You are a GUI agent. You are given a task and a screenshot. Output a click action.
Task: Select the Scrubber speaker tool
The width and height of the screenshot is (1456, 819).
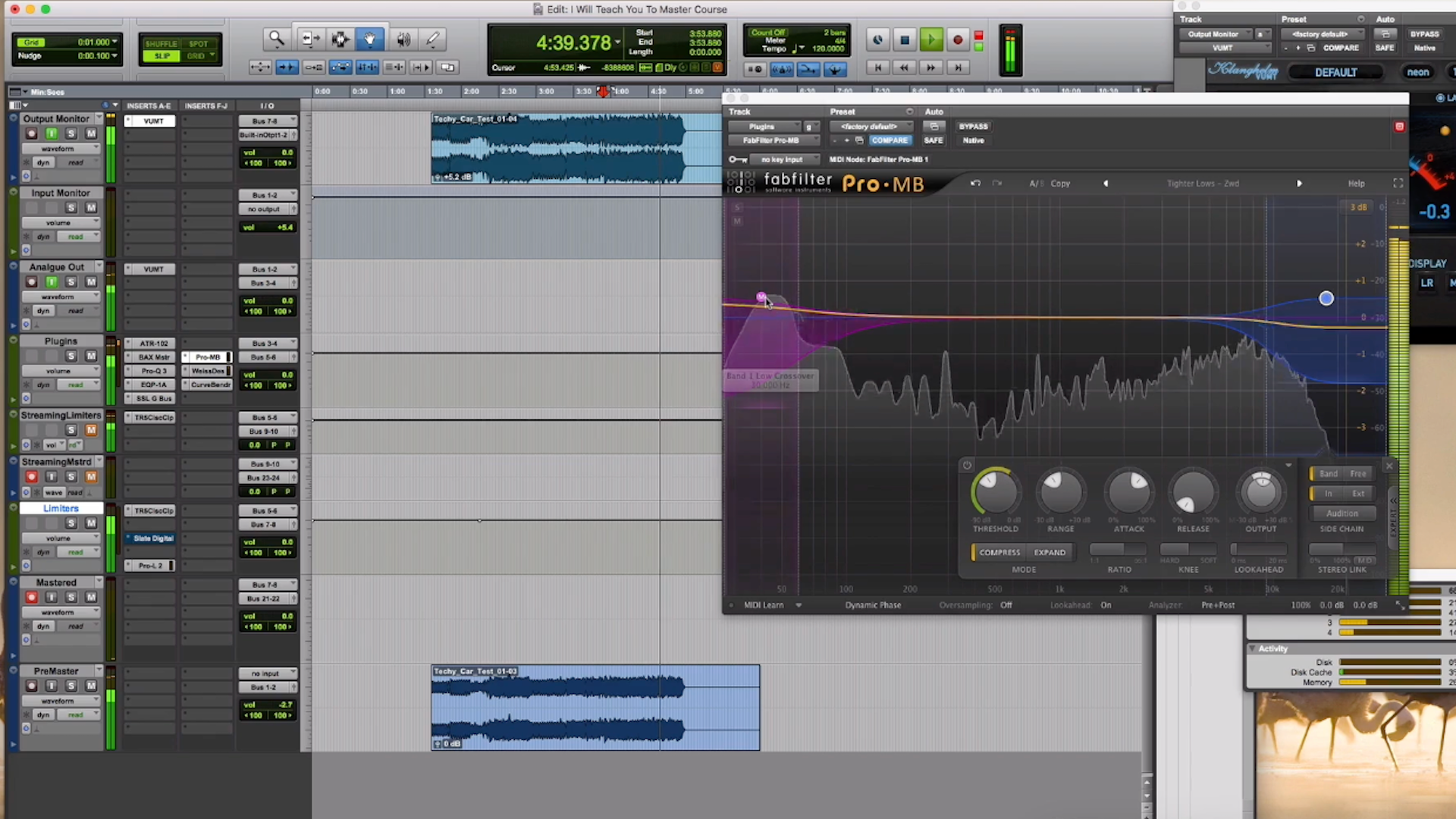click(x=403, y=39)
